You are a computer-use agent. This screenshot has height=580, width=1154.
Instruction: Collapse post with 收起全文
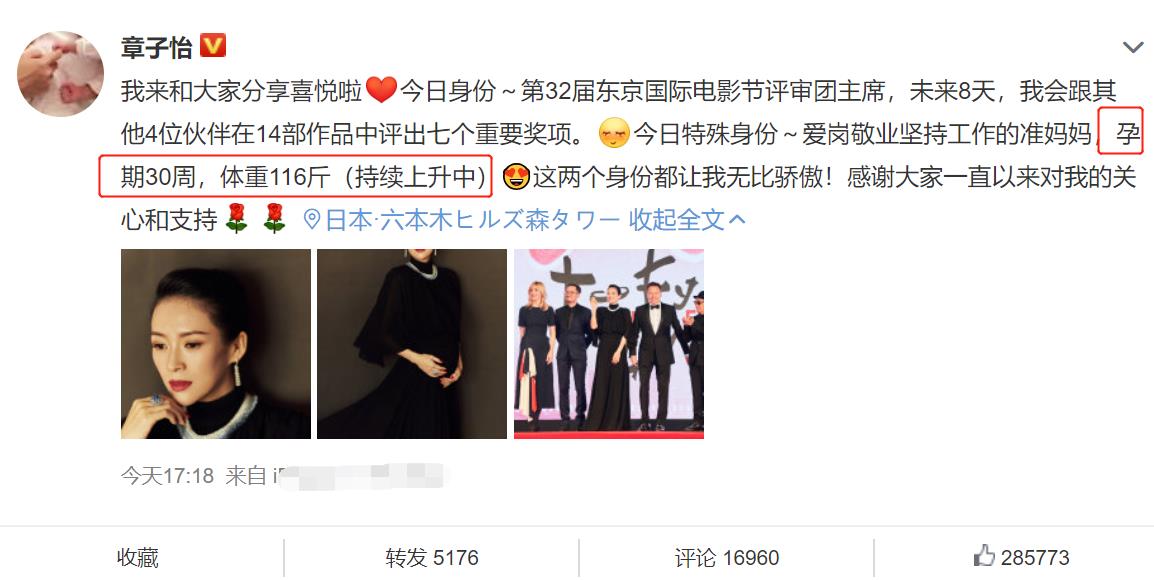[676, 219]
